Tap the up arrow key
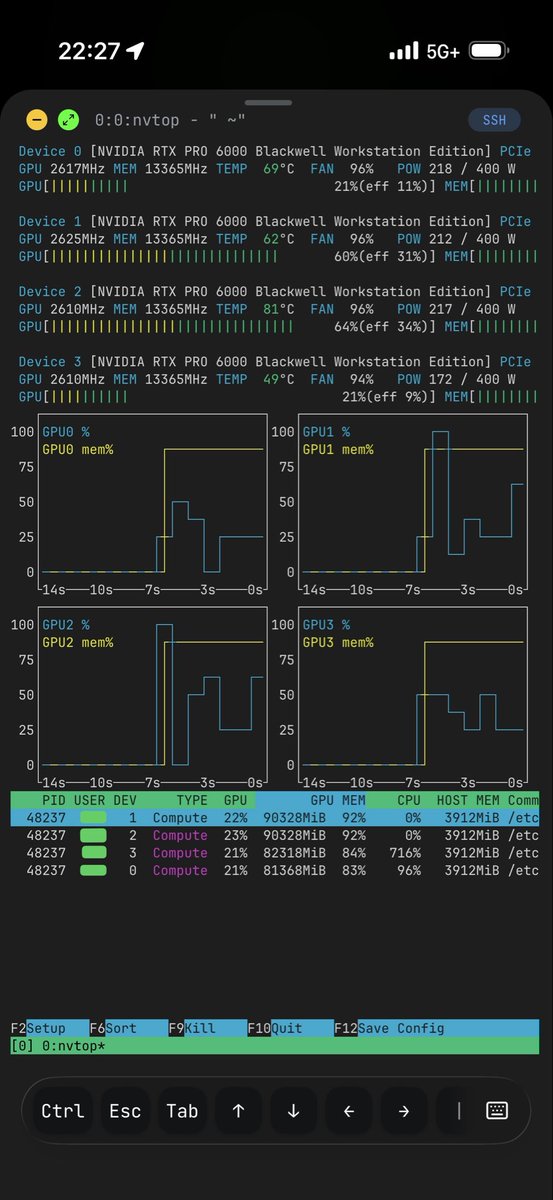This screenshot has height=1200, width=553. pyautogui.click(x=238, y=1111)
